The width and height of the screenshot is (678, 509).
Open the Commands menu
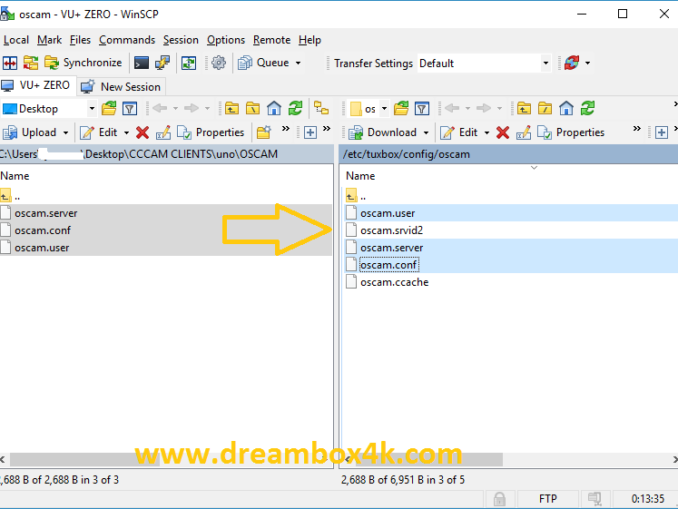[127, 40]
